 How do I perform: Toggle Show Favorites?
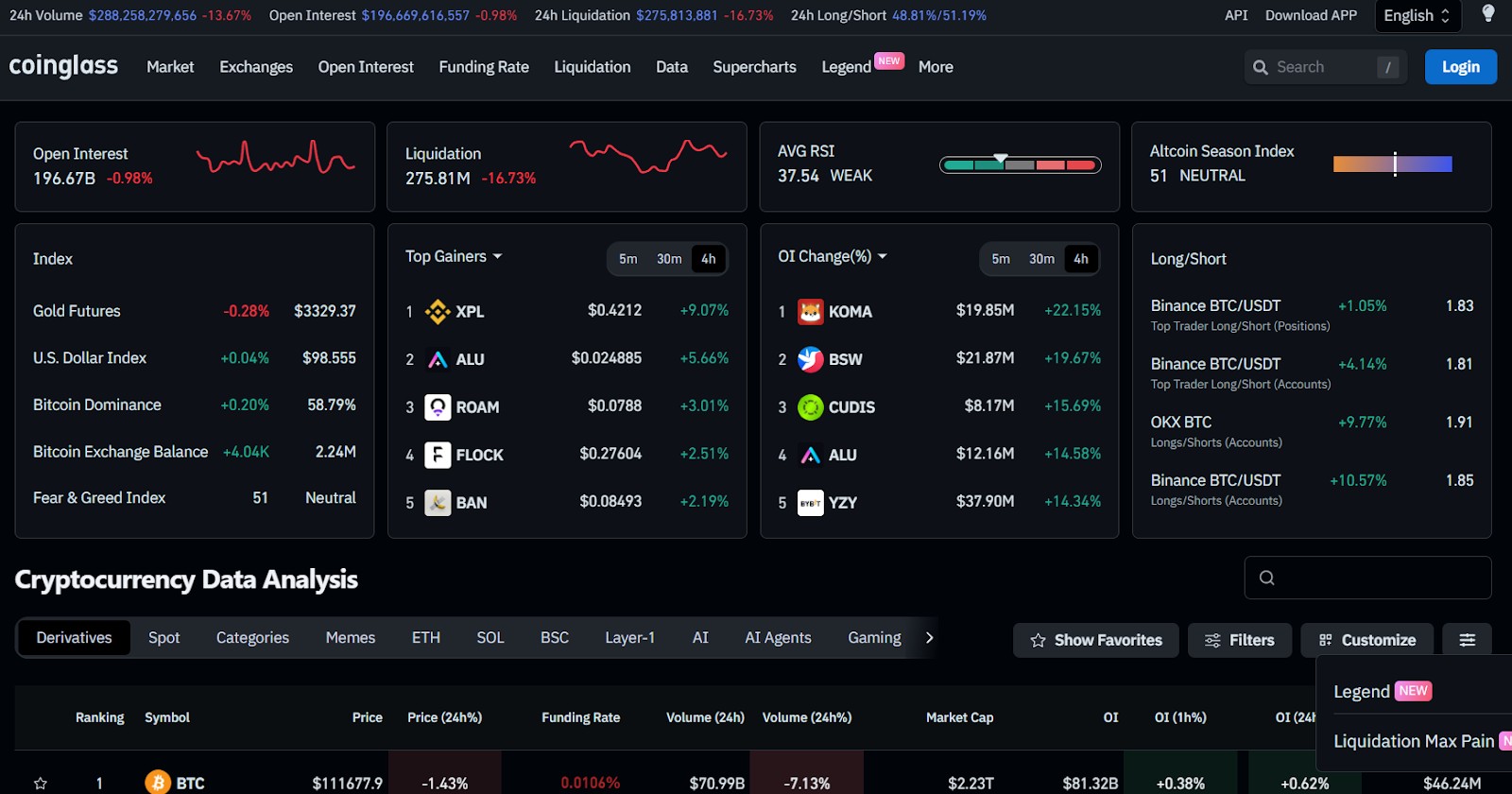coord(1096,640)
